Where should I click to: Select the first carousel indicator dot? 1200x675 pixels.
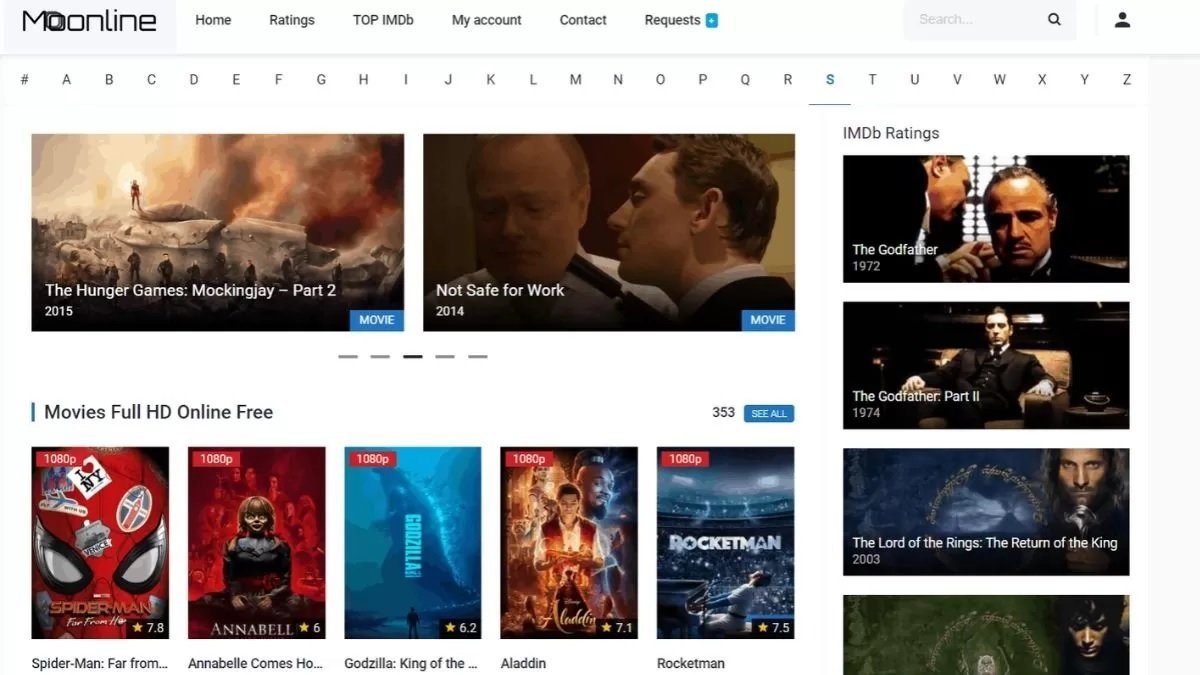pos(347,355)
